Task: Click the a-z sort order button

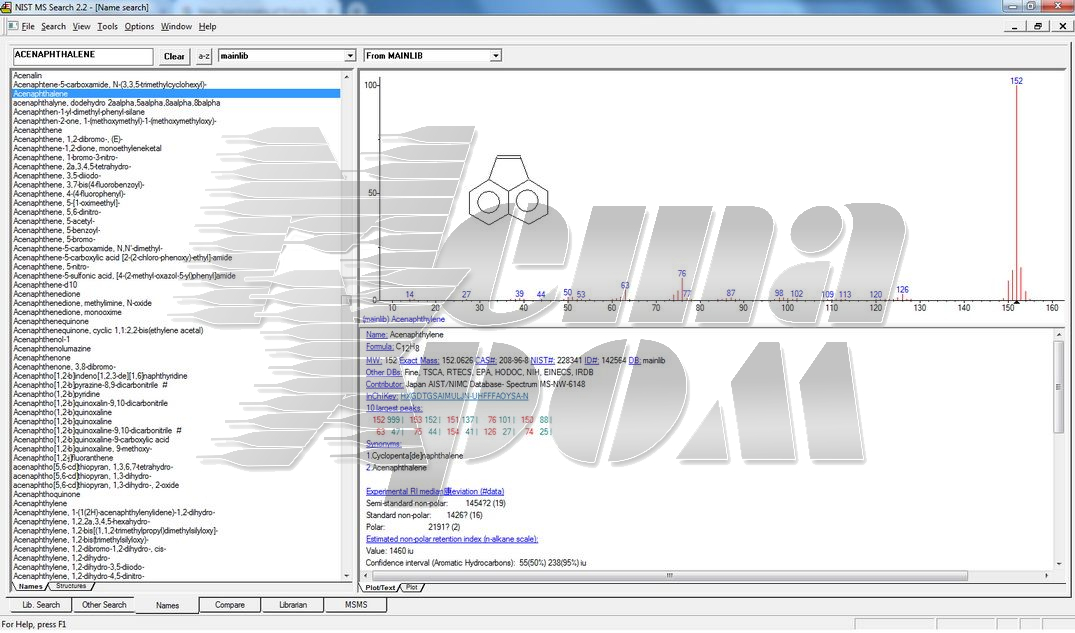Action: [204, 56]
